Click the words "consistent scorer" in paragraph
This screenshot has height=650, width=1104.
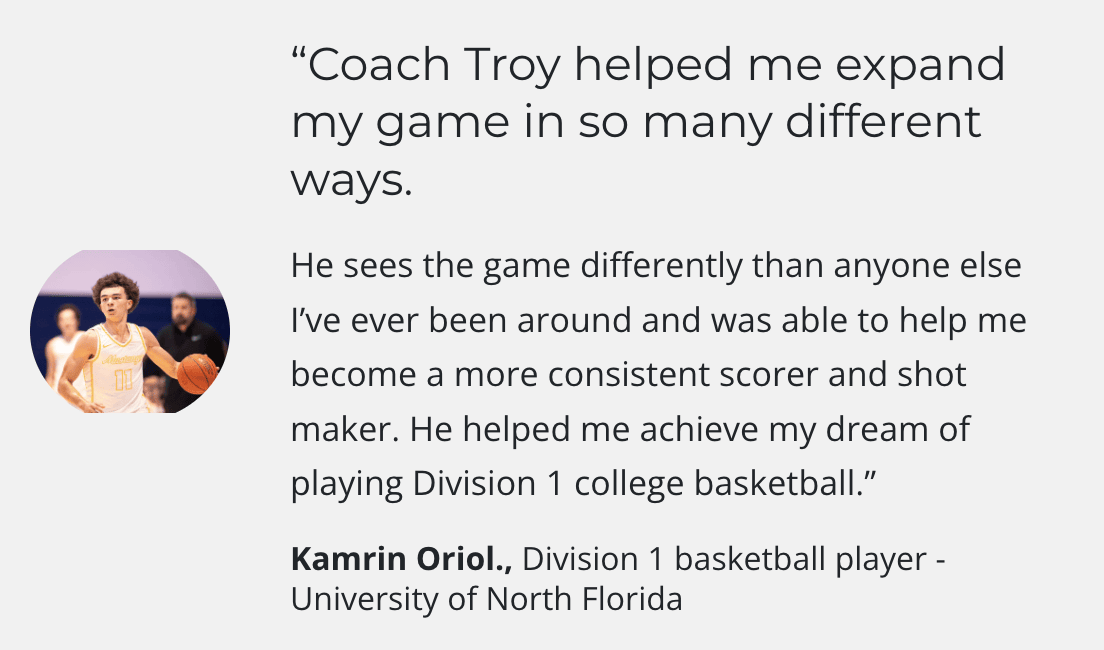pyautogui.click(x=683, y=375)
